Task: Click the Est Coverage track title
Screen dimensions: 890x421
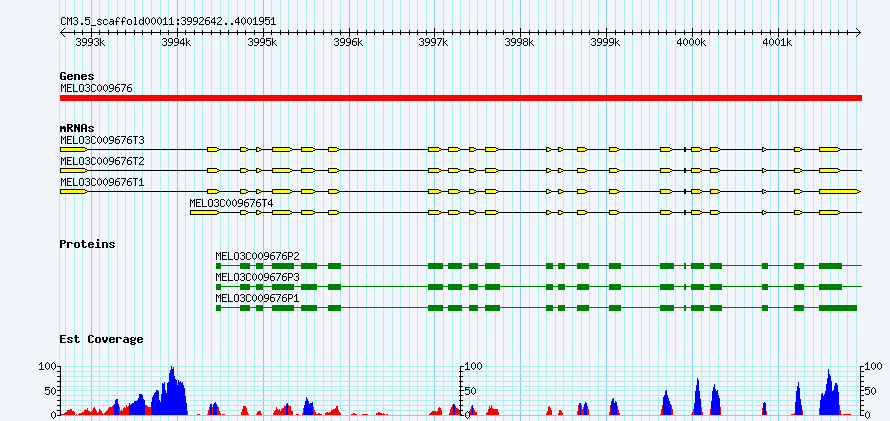Action: (102, 339)
